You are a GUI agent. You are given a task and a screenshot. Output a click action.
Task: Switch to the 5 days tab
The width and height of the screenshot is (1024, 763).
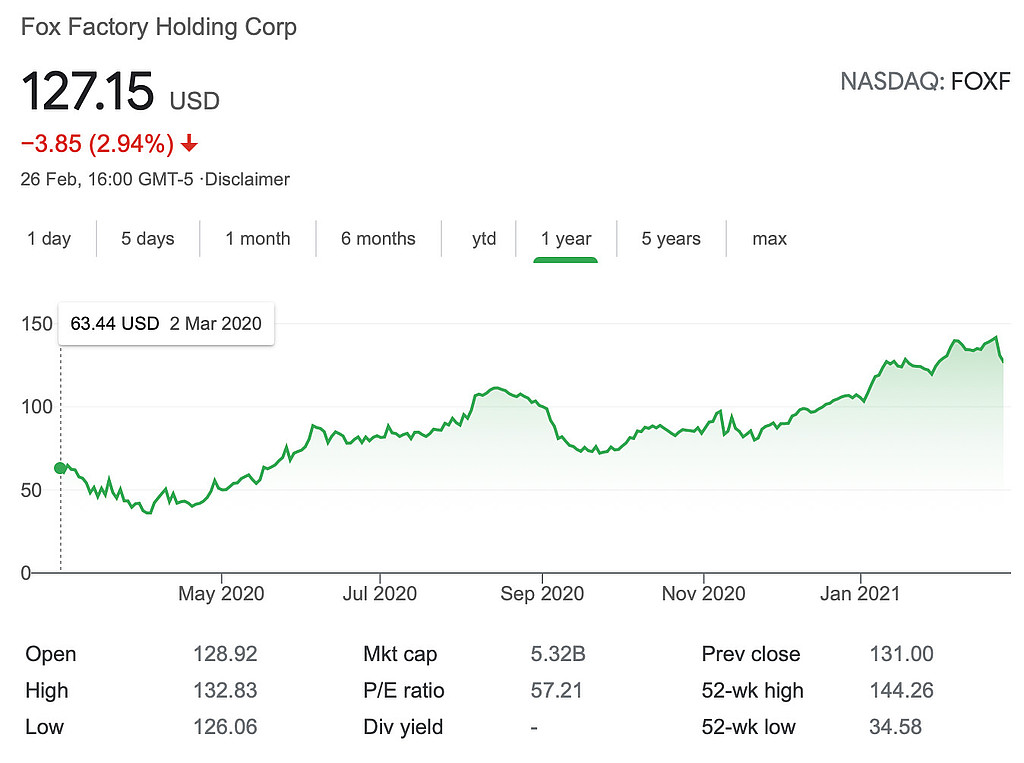click(148, 239)
